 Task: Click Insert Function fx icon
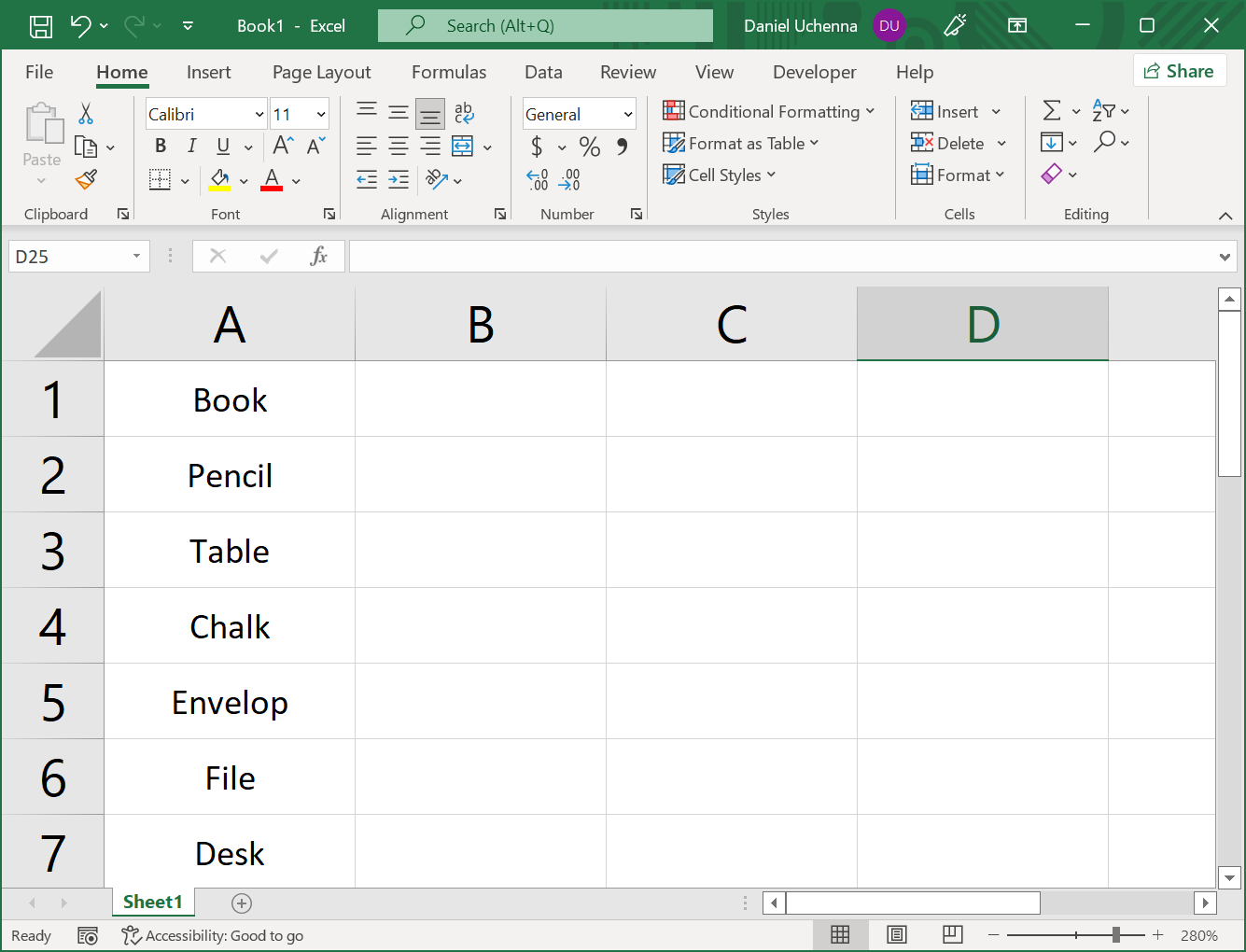tap(318, 256)
